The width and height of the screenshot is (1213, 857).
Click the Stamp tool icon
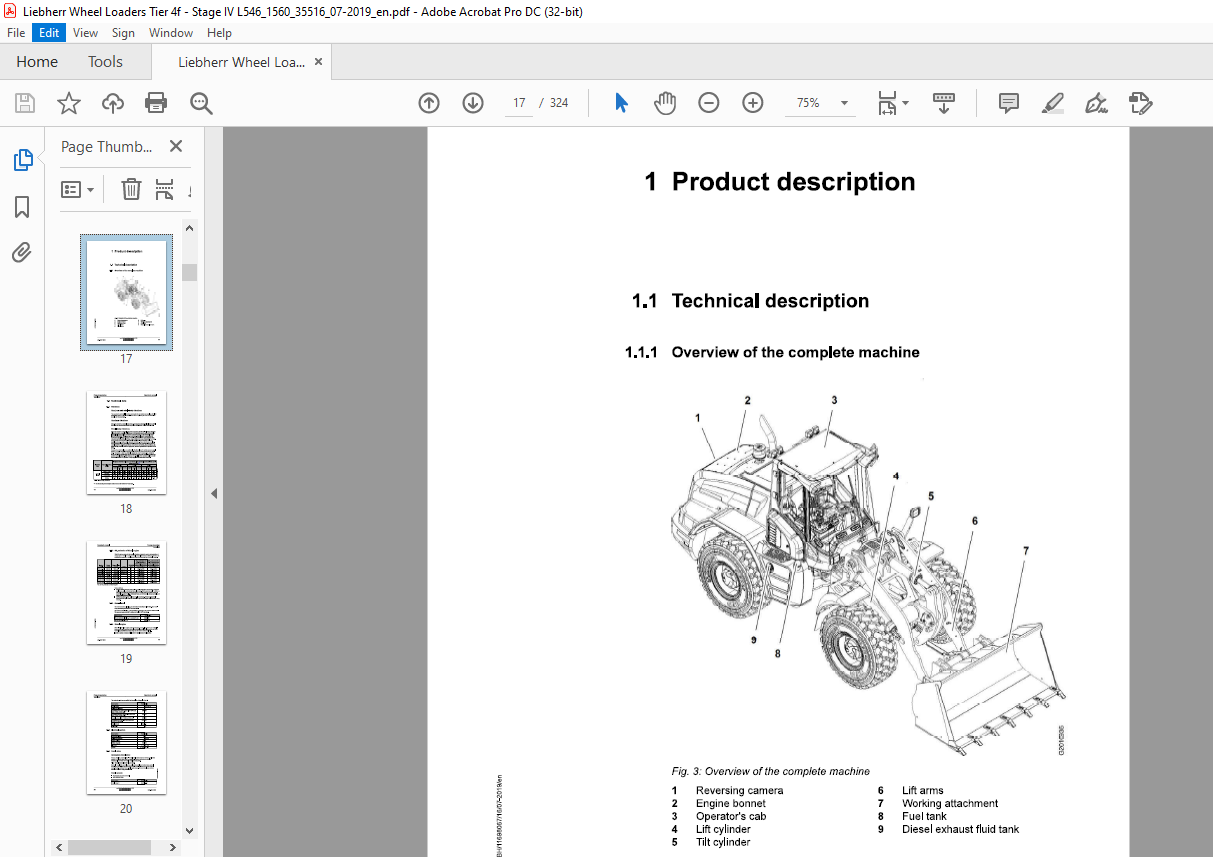coord(1141,103)
